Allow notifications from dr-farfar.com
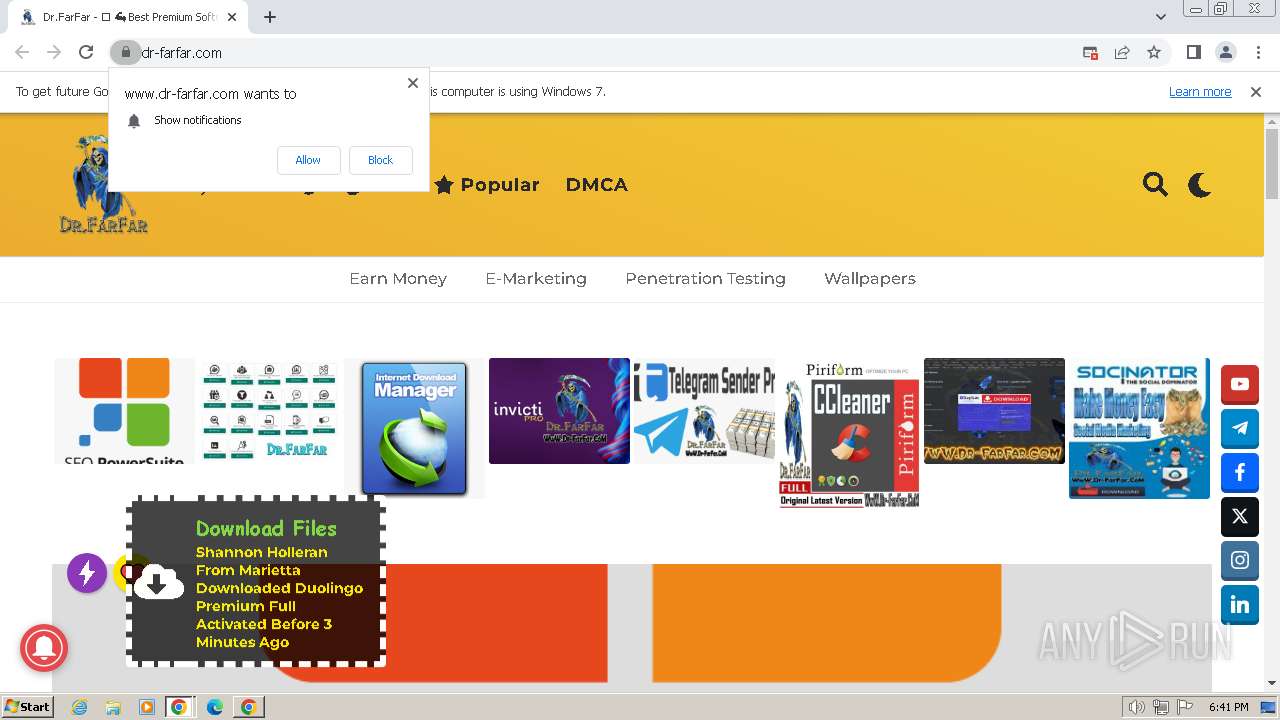The height and width of the screenshot is (720, 1280). click(x=308, y=160)
